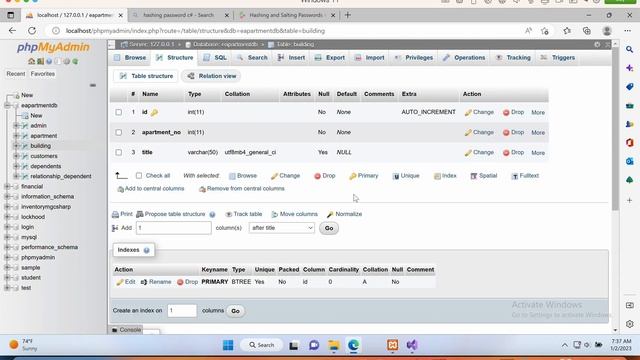
Task: Open the Export tab
Action: point(330,58)
